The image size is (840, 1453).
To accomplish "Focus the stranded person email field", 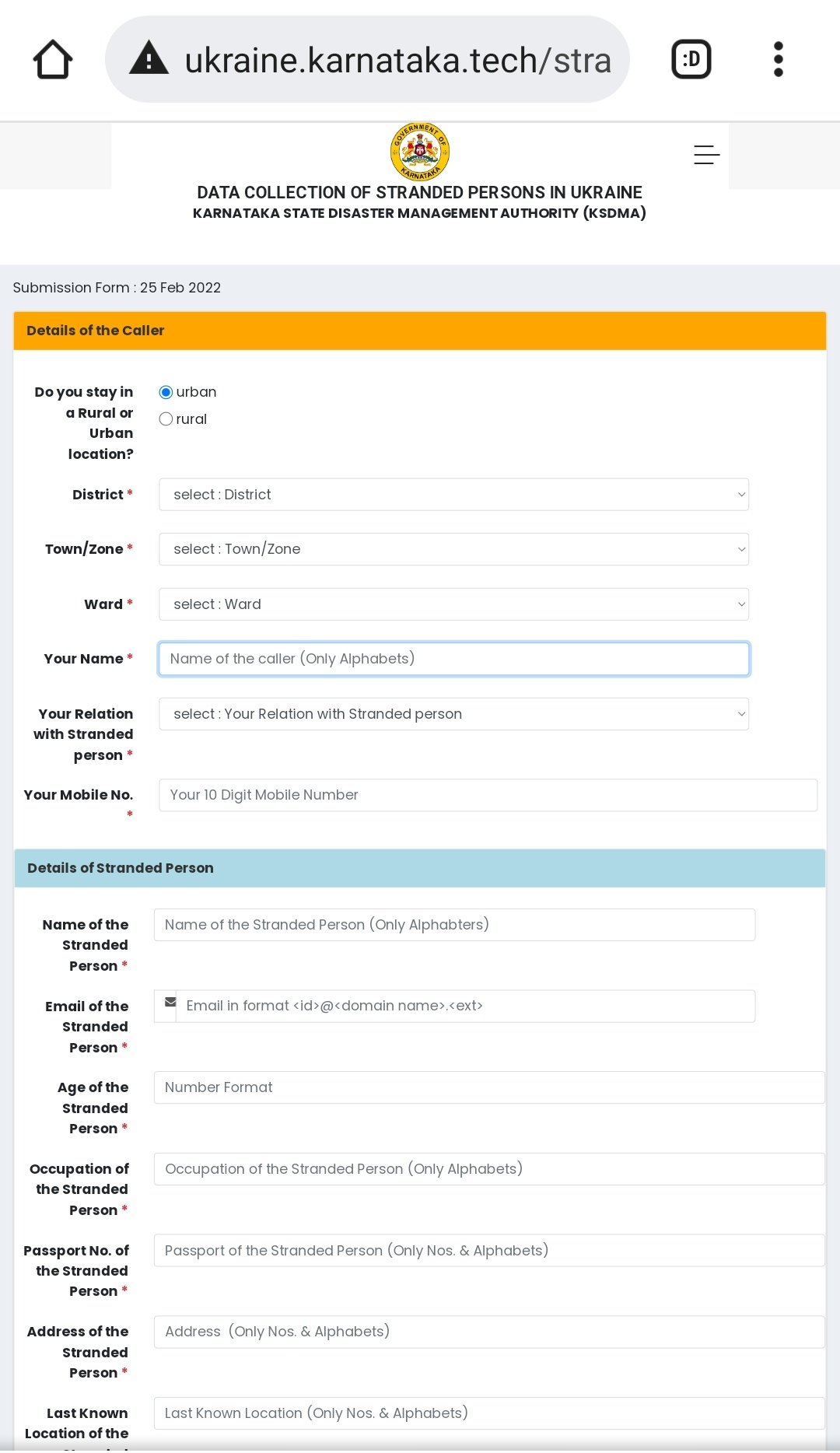I will coord(465,1006).
